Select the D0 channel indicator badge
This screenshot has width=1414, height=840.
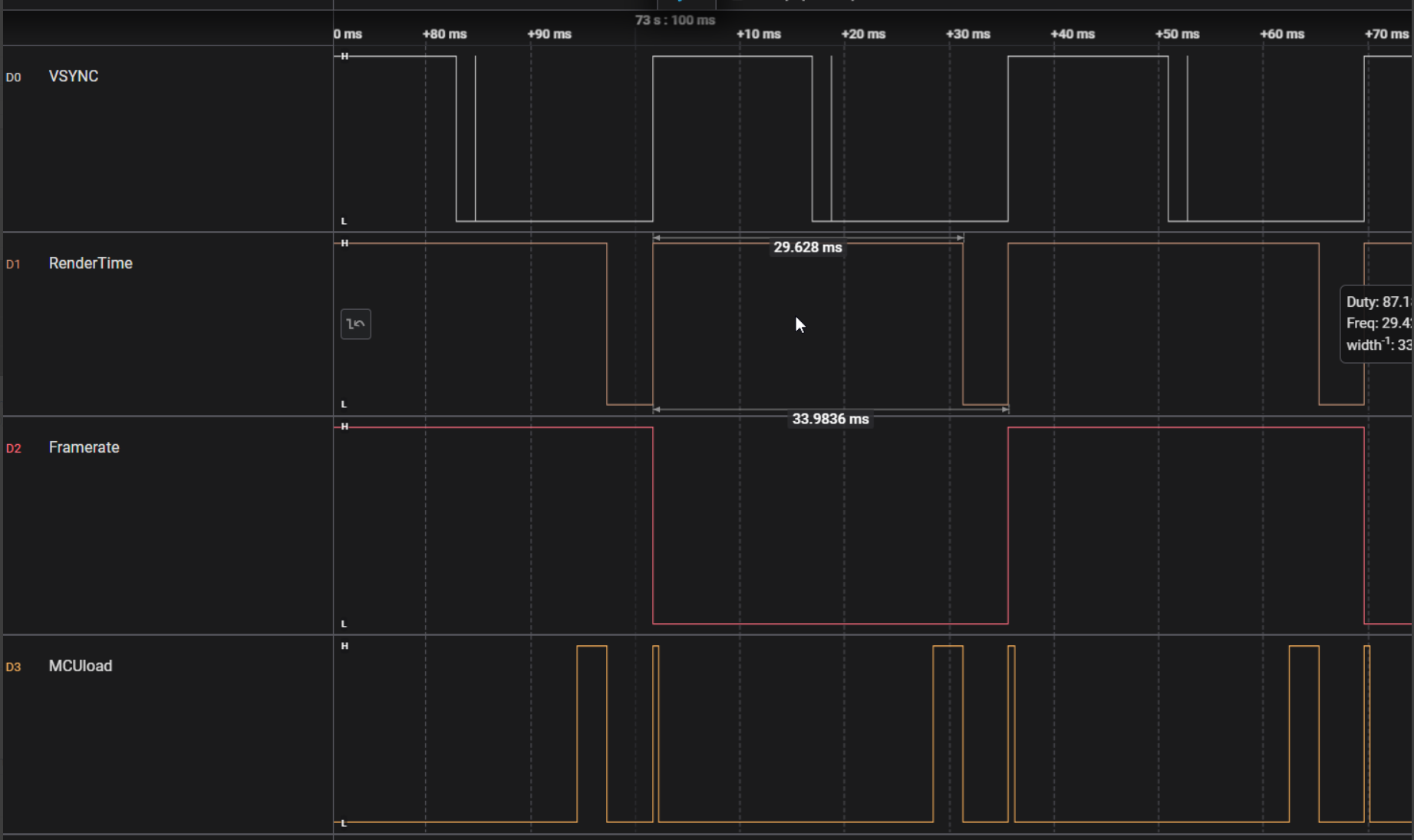click(x=14, y=77)
